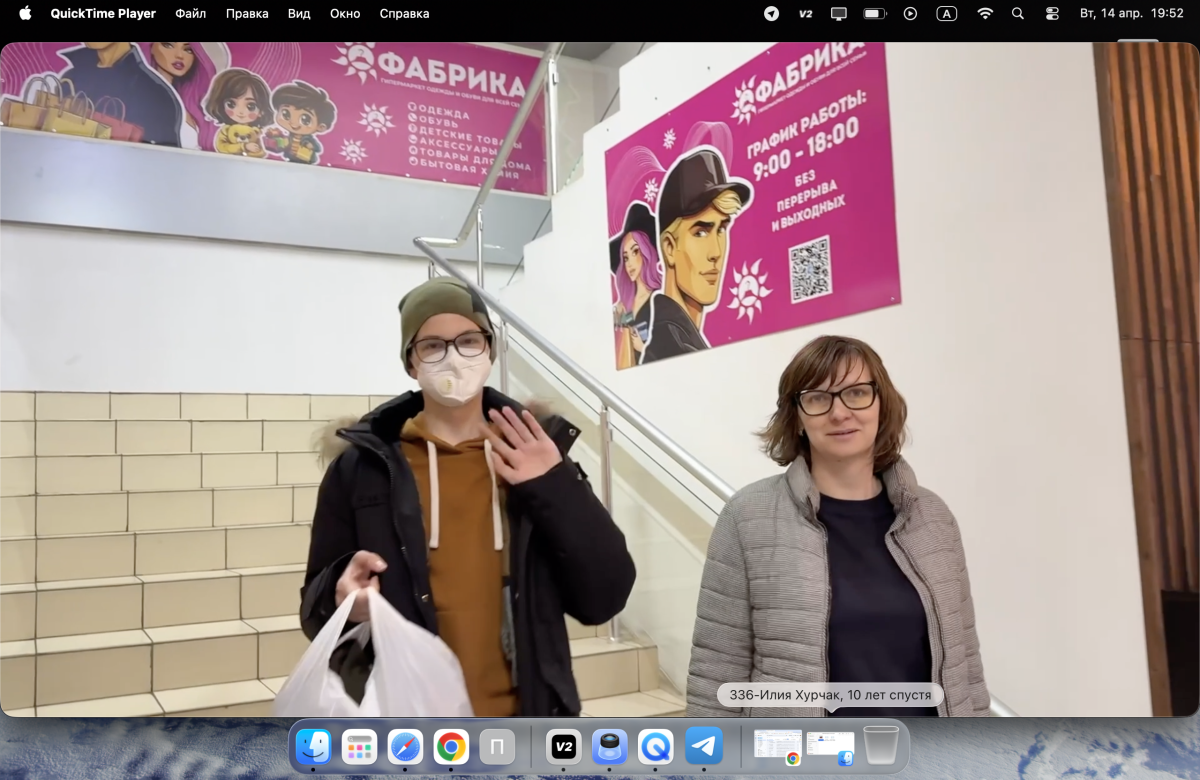This screenshot has width=1200, height=780.
Task: Click the date and time clock
Action: click(1132, 14)
